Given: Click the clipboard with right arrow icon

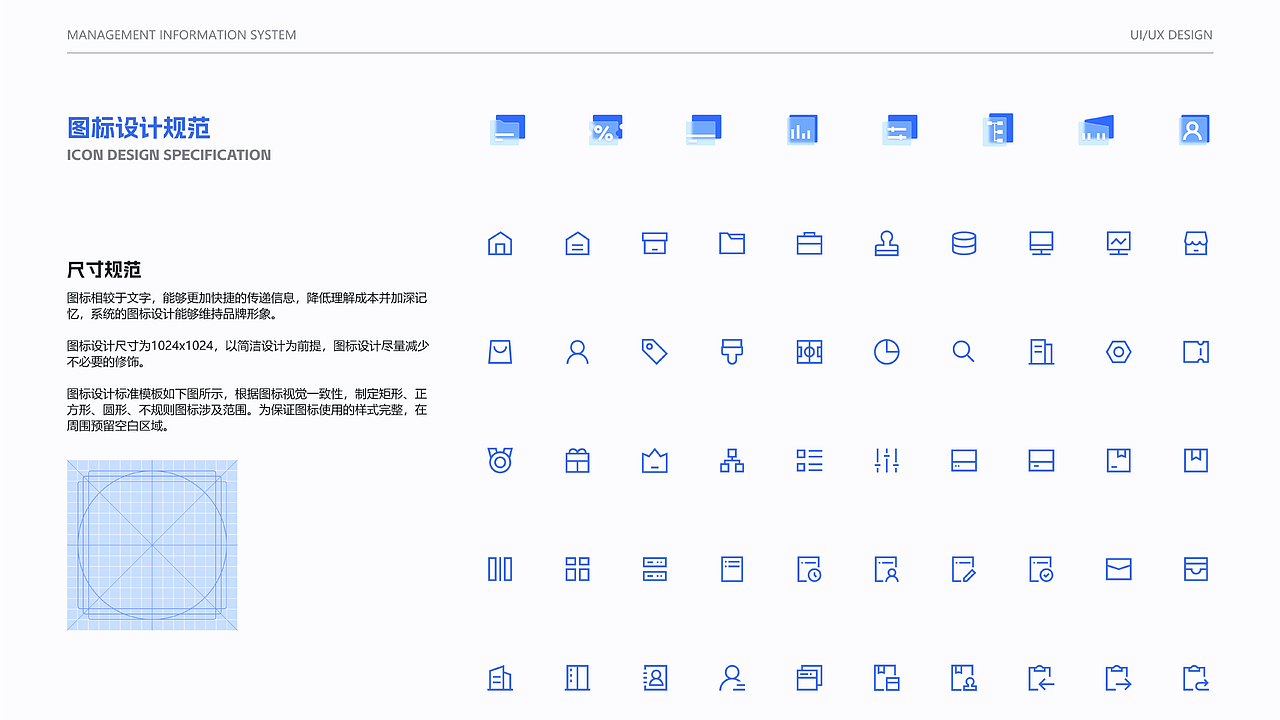Looking at the screenshot, I should click(x=1118, y=678).
